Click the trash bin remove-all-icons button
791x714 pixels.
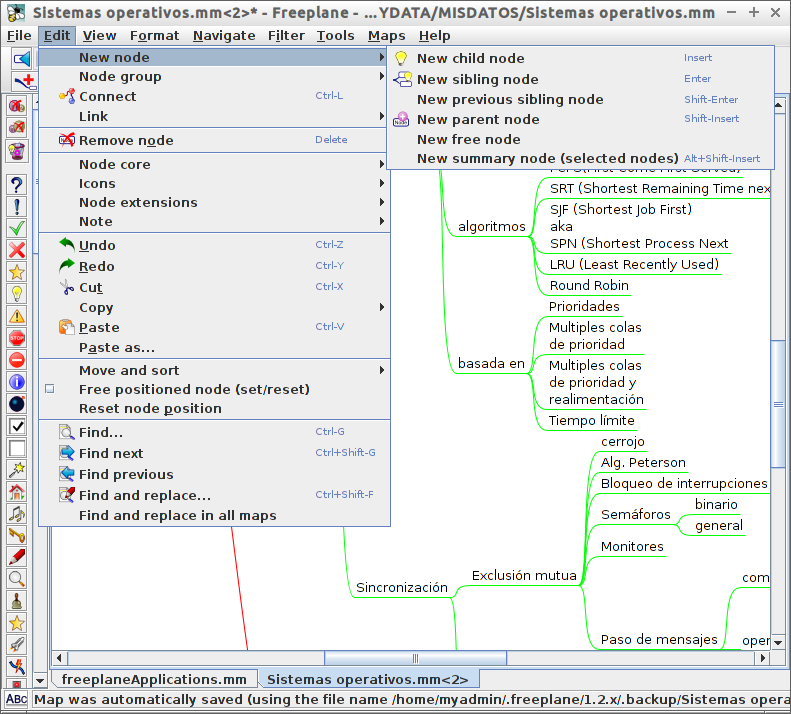[x=17, y=150]
